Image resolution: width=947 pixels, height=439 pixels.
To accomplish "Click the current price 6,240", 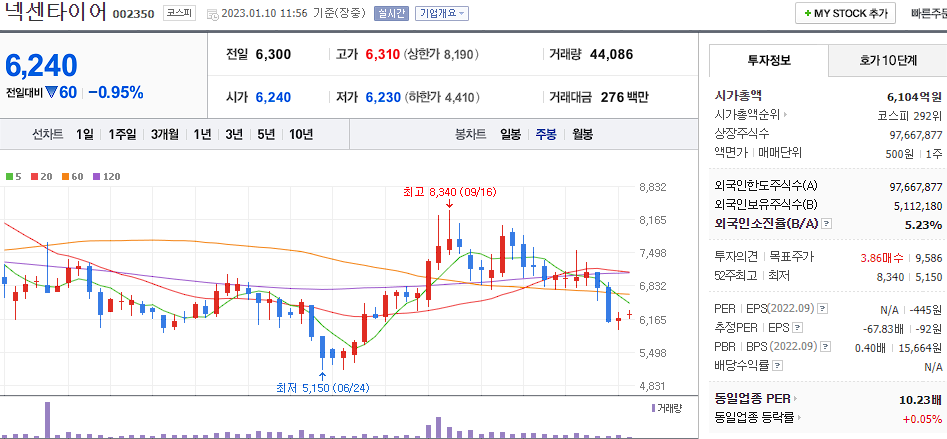I will tap(42, 65).
